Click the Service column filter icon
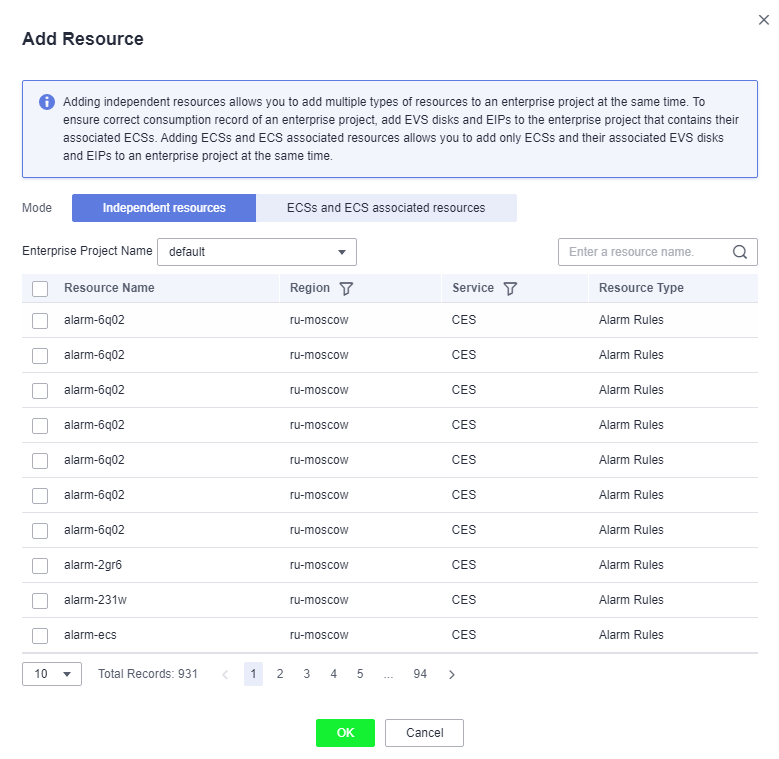The height and width of the screenshot is (759, 779). tap(510, 289)
